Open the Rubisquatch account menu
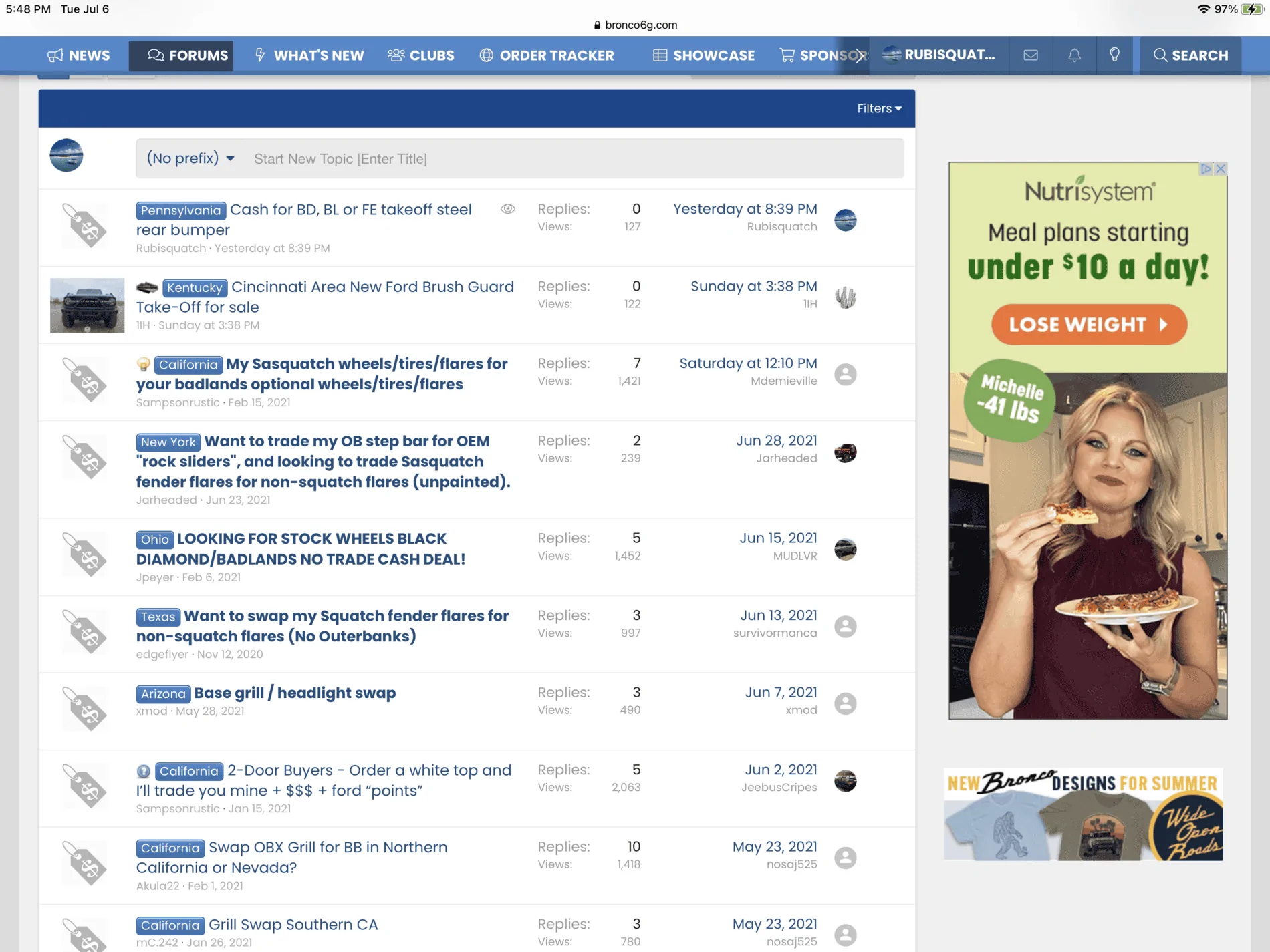Screen dimensions: 1270x952 click(x=938, y=55)
